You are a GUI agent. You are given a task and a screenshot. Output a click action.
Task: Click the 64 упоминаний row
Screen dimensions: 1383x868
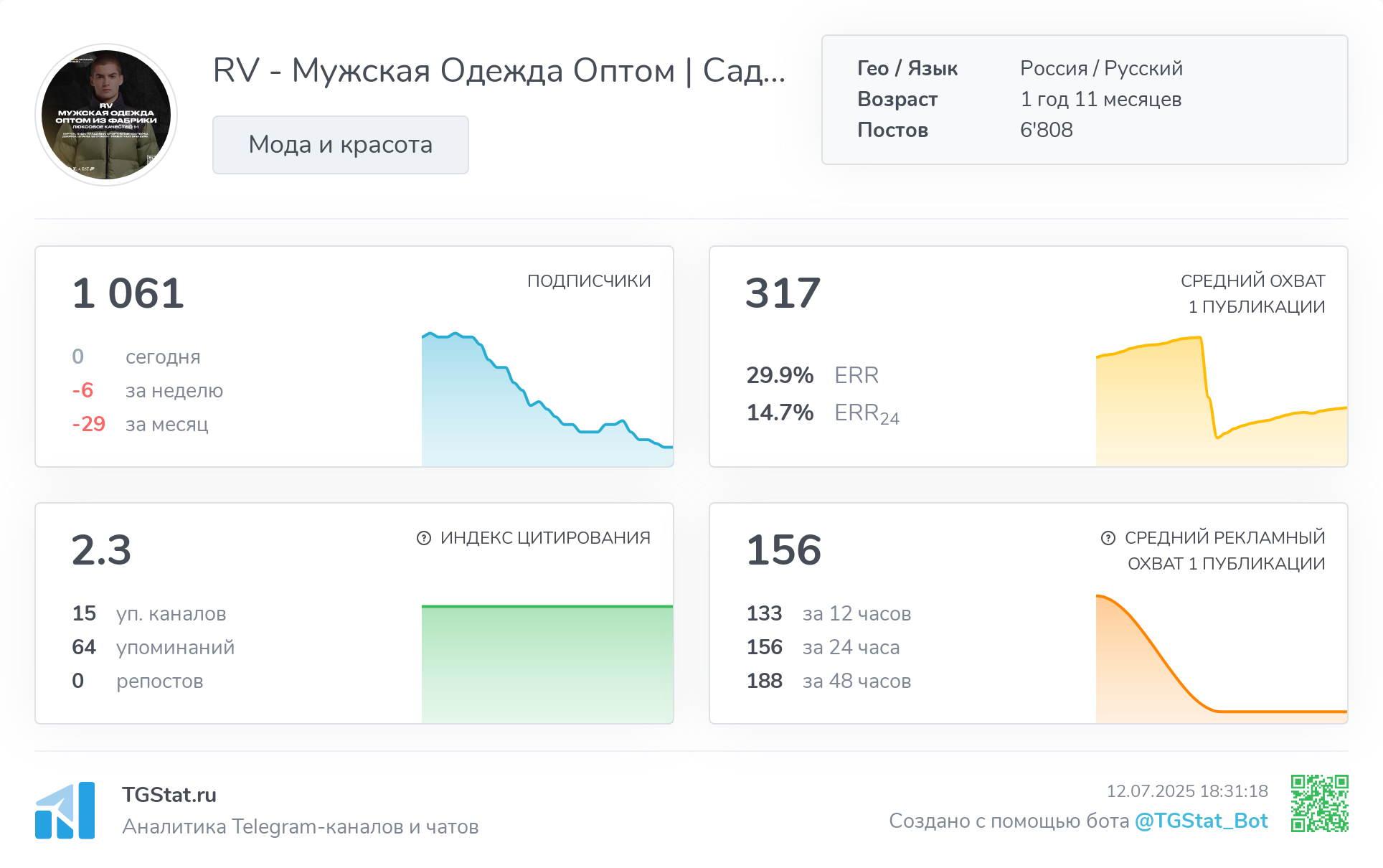coord(154,647)
